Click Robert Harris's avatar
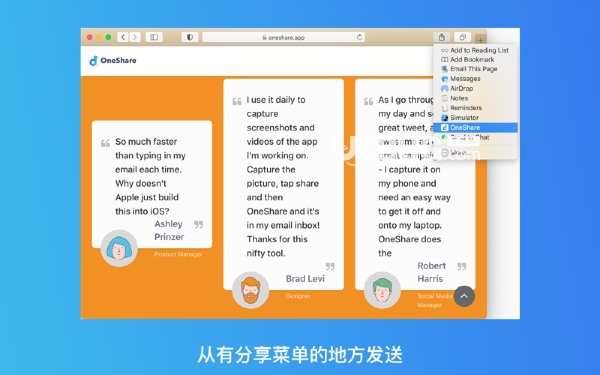This screenshot has width=600, height=375. (382, 290)
